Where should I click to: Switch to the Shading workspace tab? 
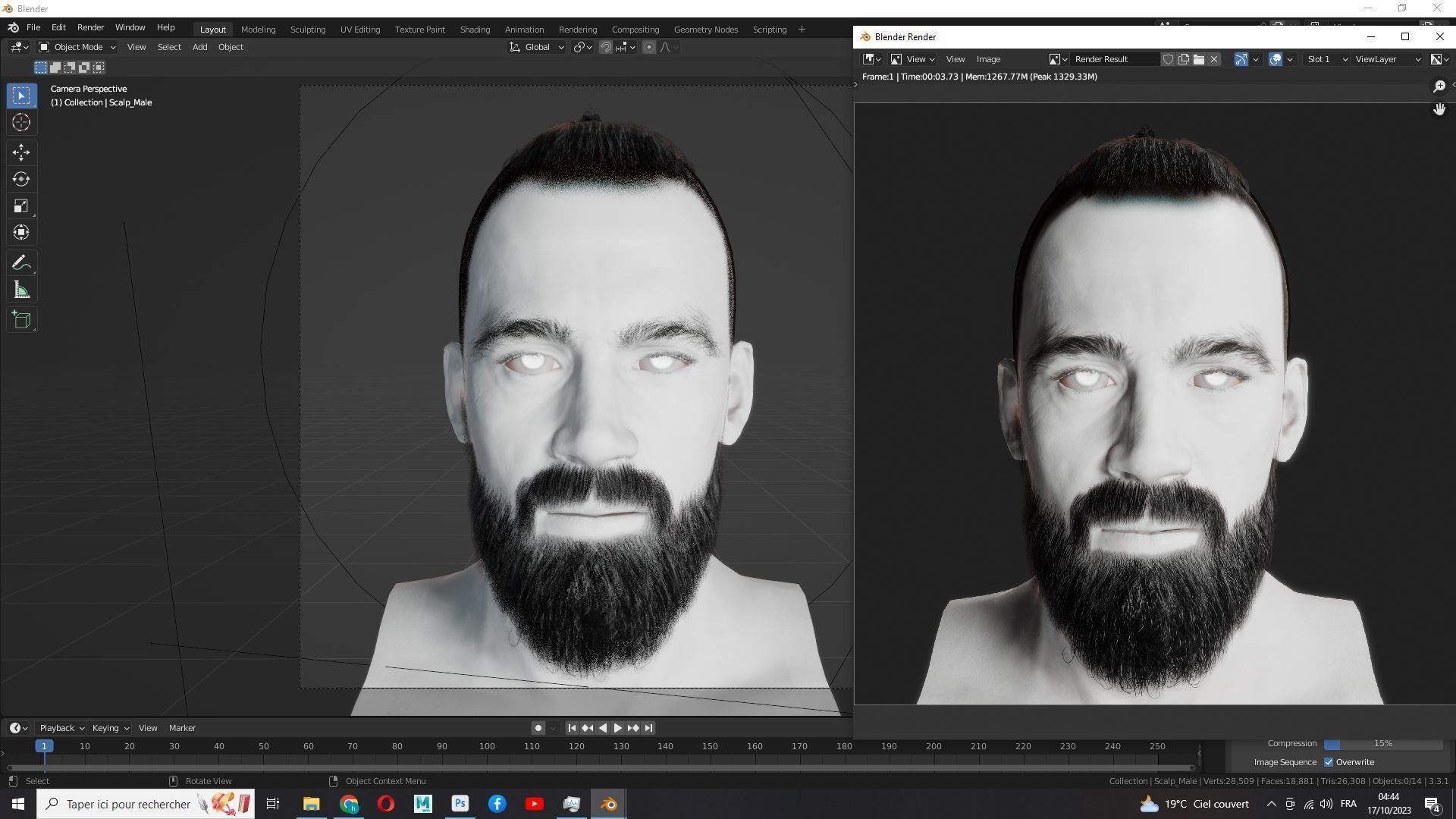[x=475, y=30]
